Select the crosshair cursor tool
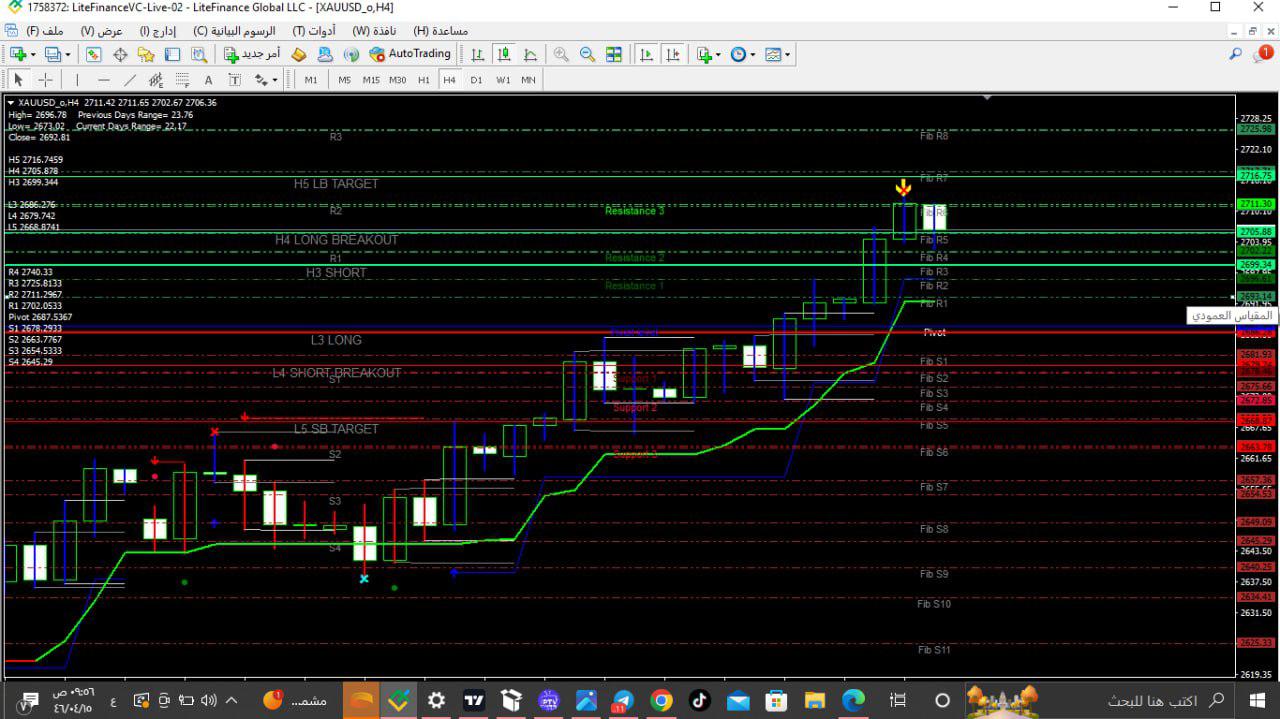 coord(45,80)
